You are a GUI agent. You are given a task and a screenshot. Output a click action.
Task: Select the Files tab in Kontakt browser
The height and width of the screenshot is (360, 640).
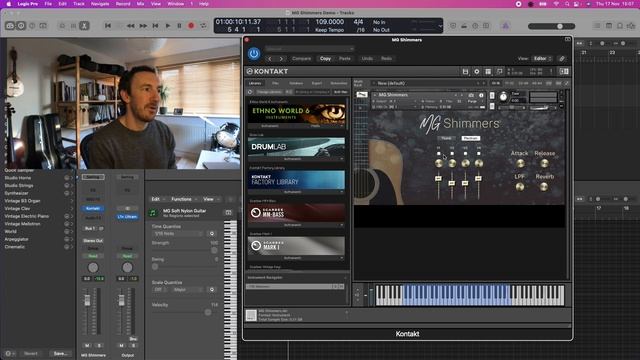[276, 83]
